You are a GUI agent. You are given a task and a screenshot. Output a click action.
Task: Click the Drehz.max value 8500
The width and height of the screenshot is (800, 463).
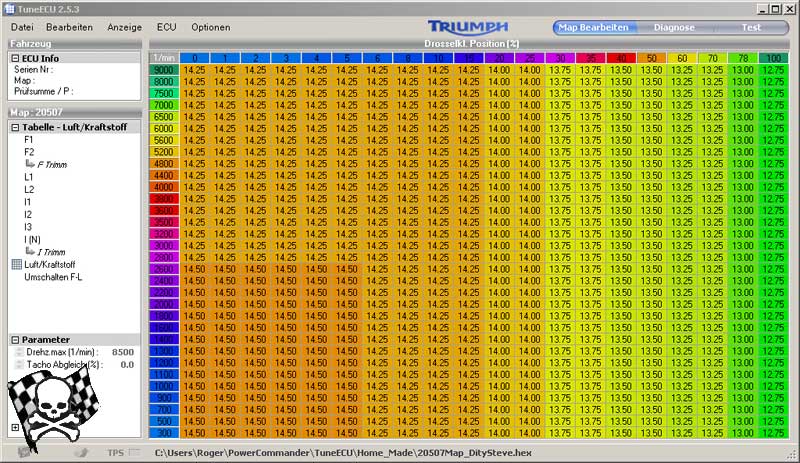[x=123, y=352]
